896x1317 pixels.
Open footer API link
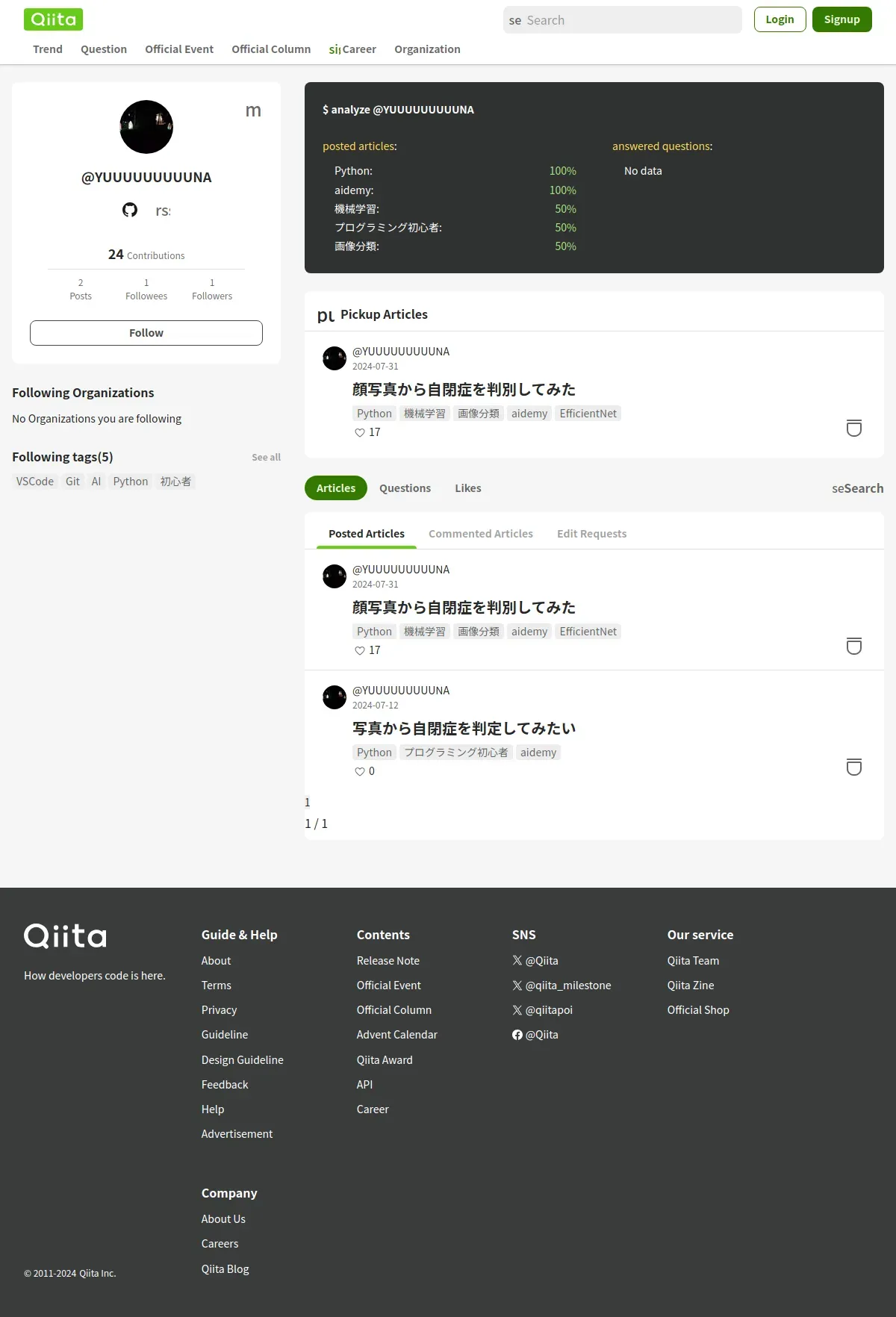coord(365,1085)
